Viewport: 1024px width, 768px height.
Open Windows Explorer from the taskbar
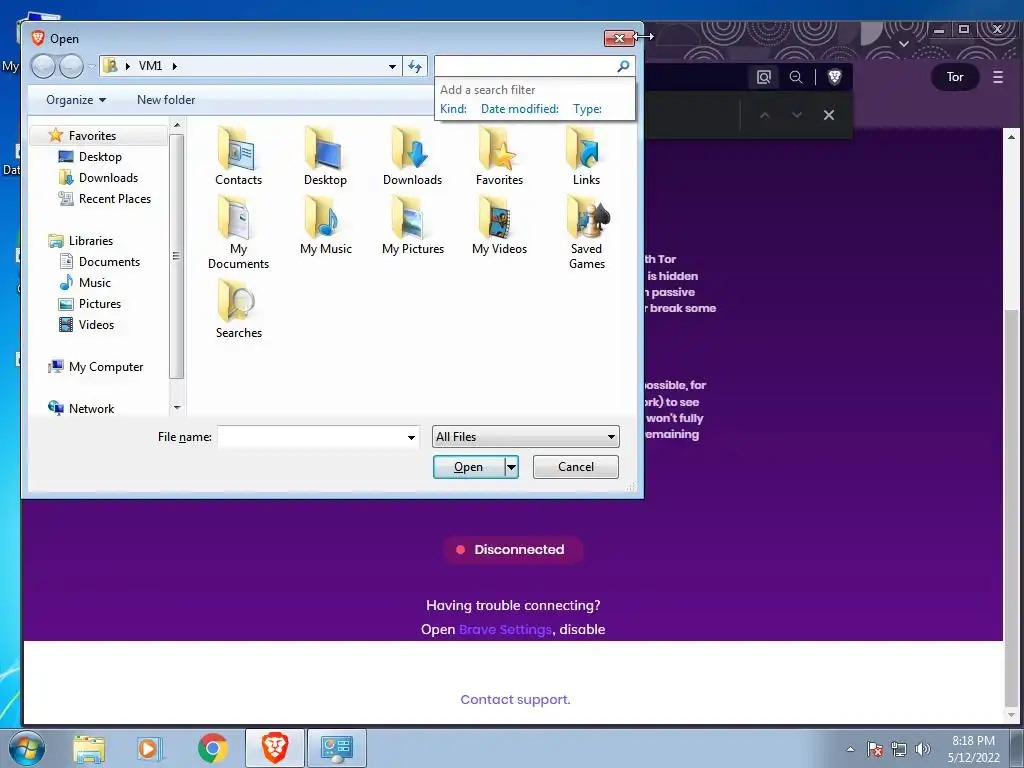click(89, 748)
